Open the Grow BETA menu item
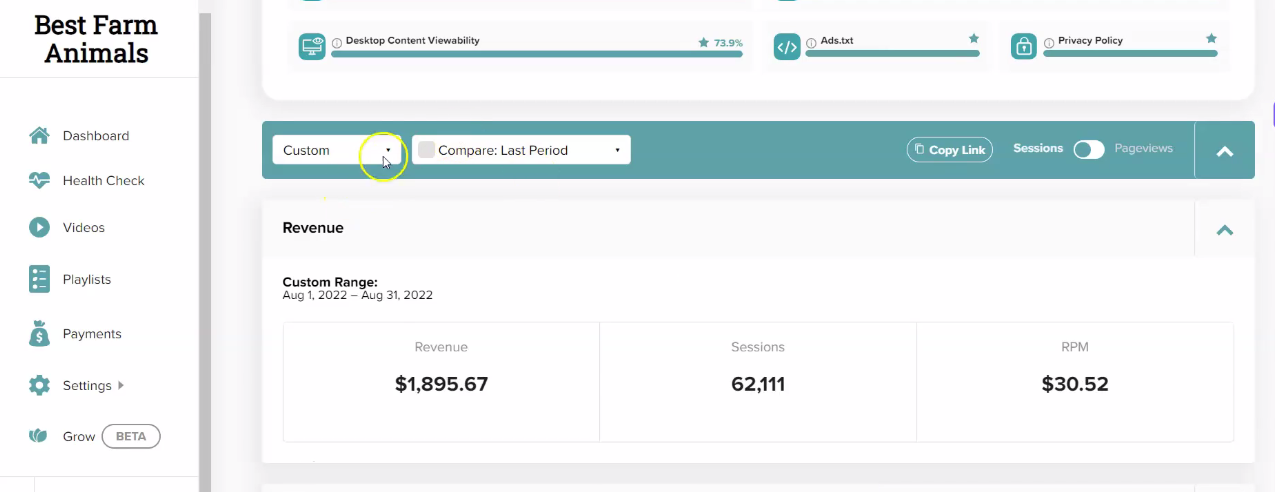1275x492 pixels. pos(95,436)
